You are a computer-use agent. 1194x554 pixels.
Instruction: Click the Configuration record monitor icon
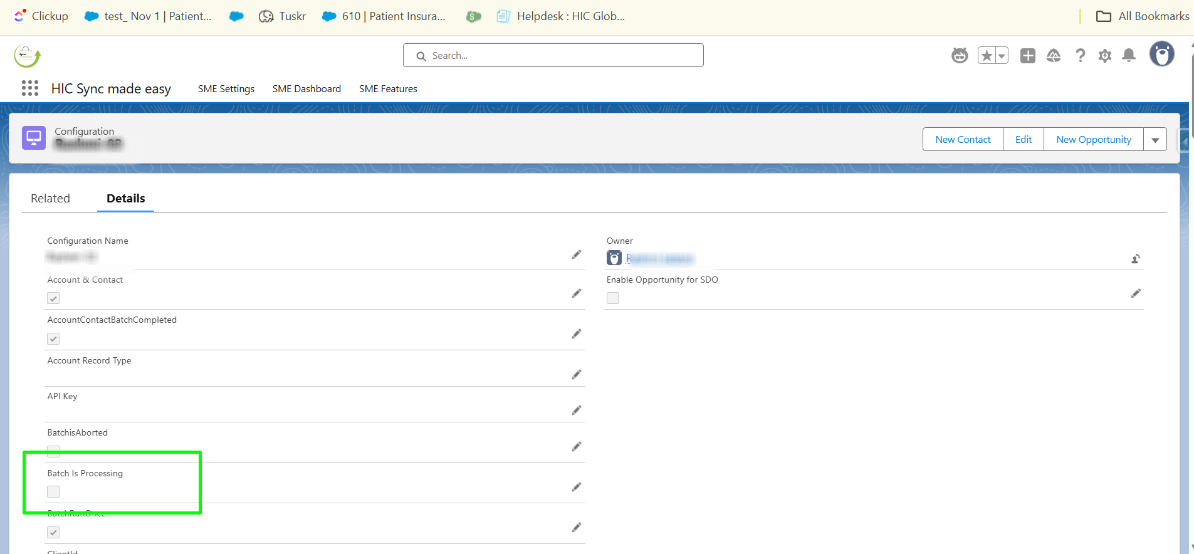pyautogui.click(x=34, y=138)
